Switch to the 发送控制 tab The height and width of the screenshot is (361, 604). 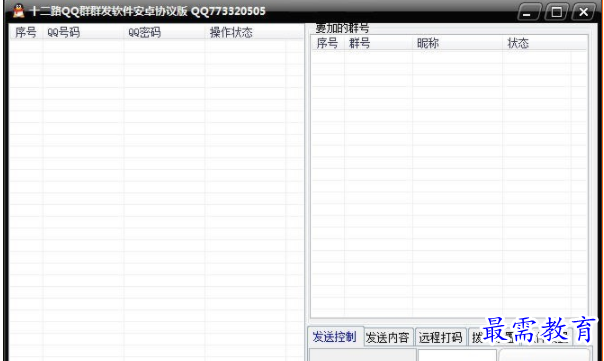pyautogui.click(x=335, y=337)
